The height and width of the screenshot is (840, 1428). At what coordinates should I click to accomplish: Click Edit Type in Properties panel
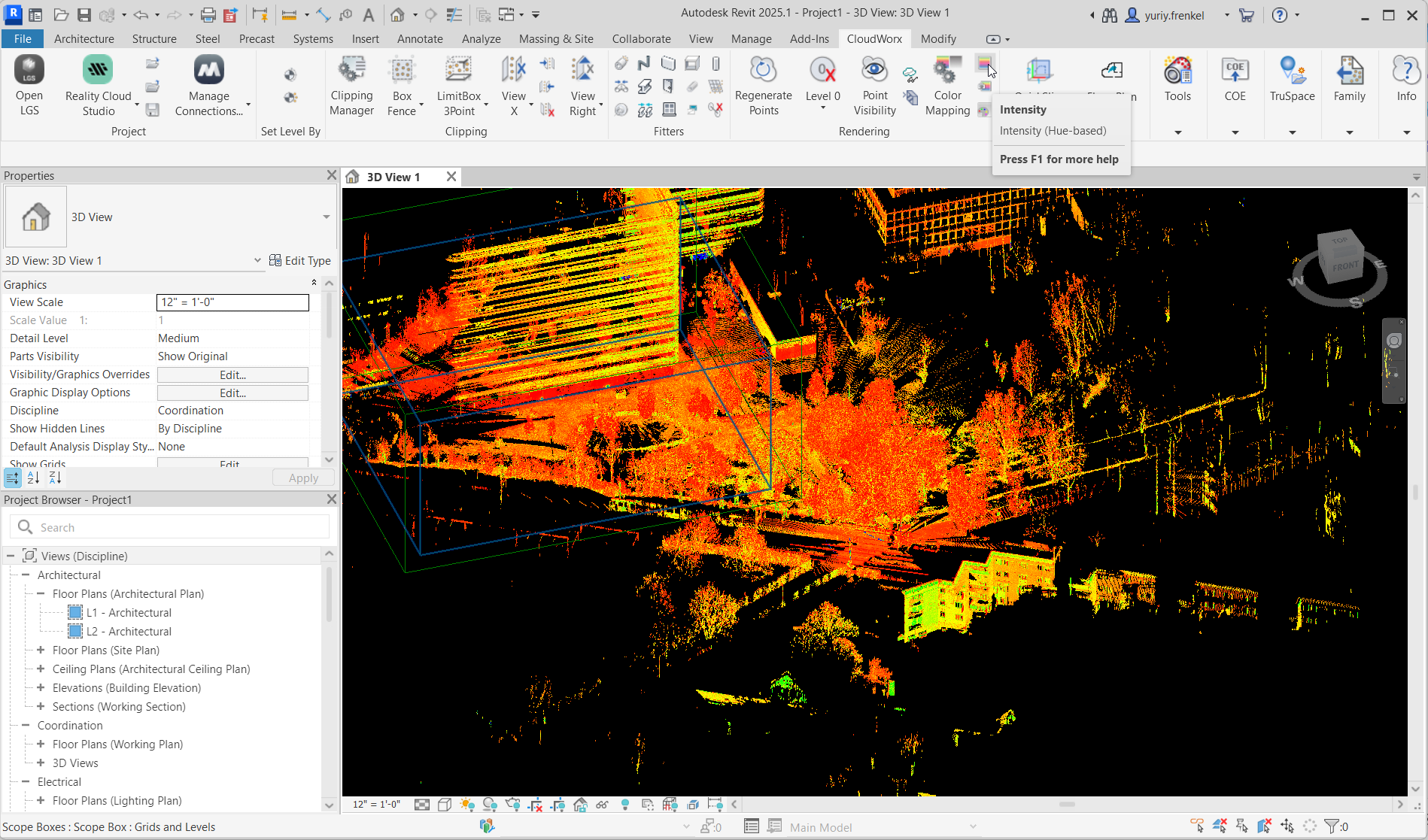300,261
